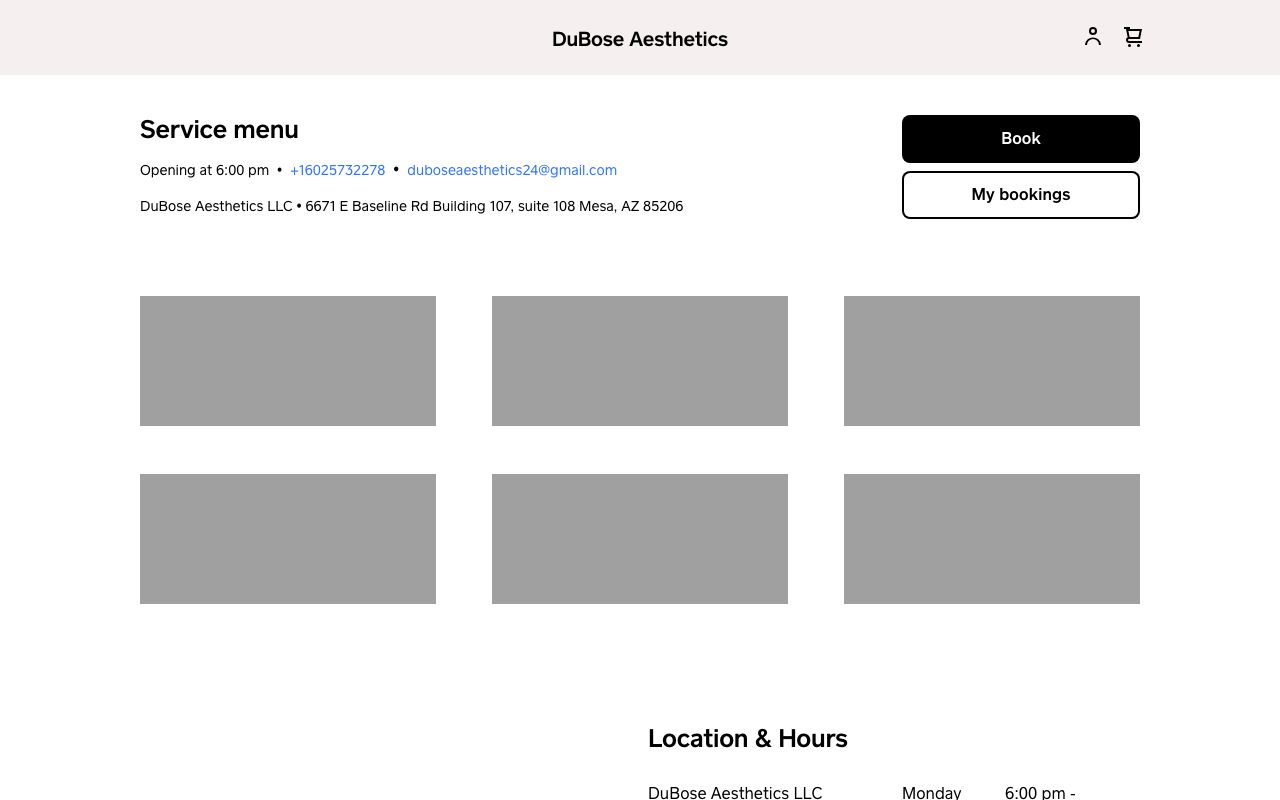Click the duboseaesthetics24@gmail.com email link
Viewport: 1280px width, 800px height.
pos(511,170)
